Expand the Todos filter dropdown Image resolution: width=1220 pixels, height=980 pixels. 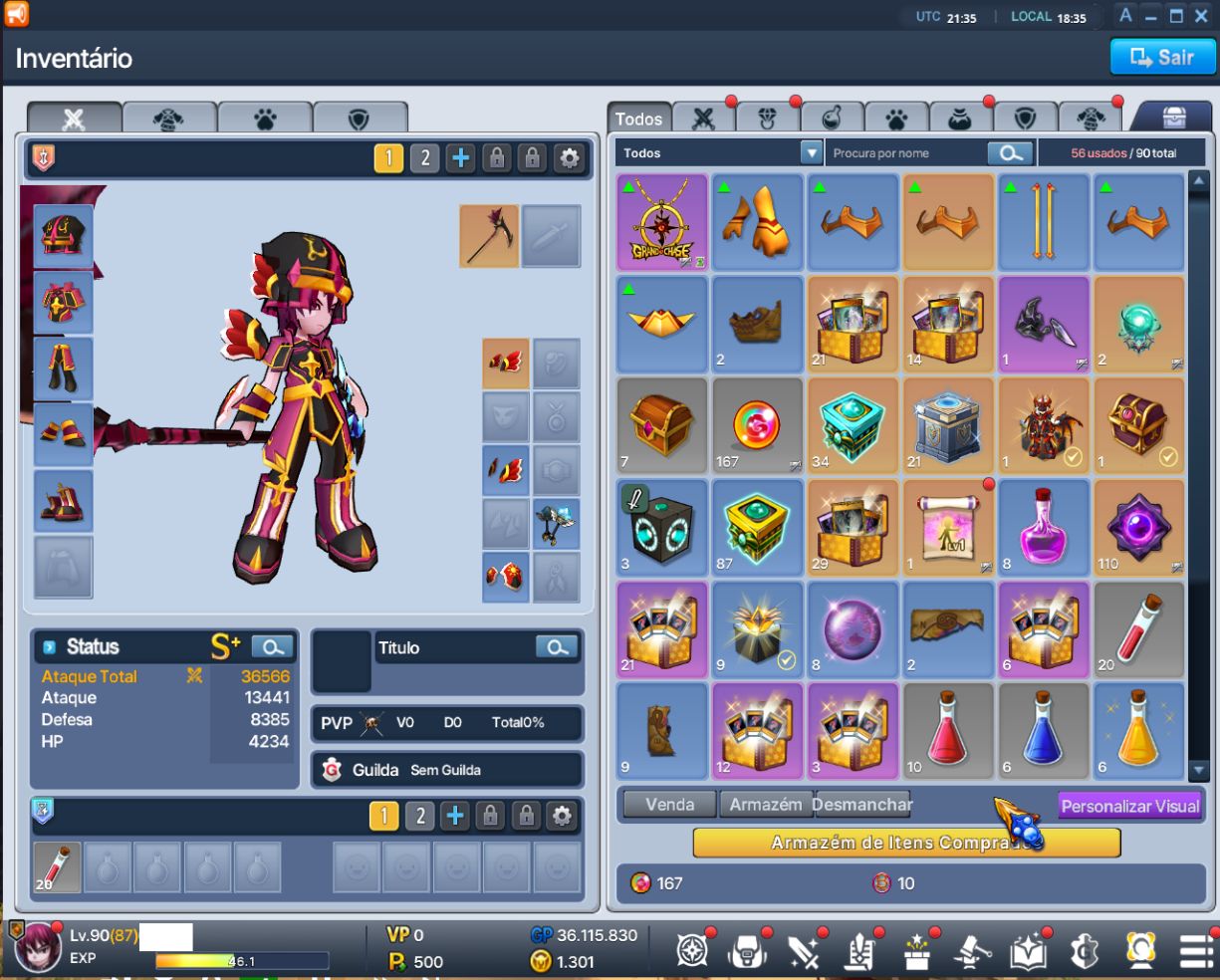point(812,153)
